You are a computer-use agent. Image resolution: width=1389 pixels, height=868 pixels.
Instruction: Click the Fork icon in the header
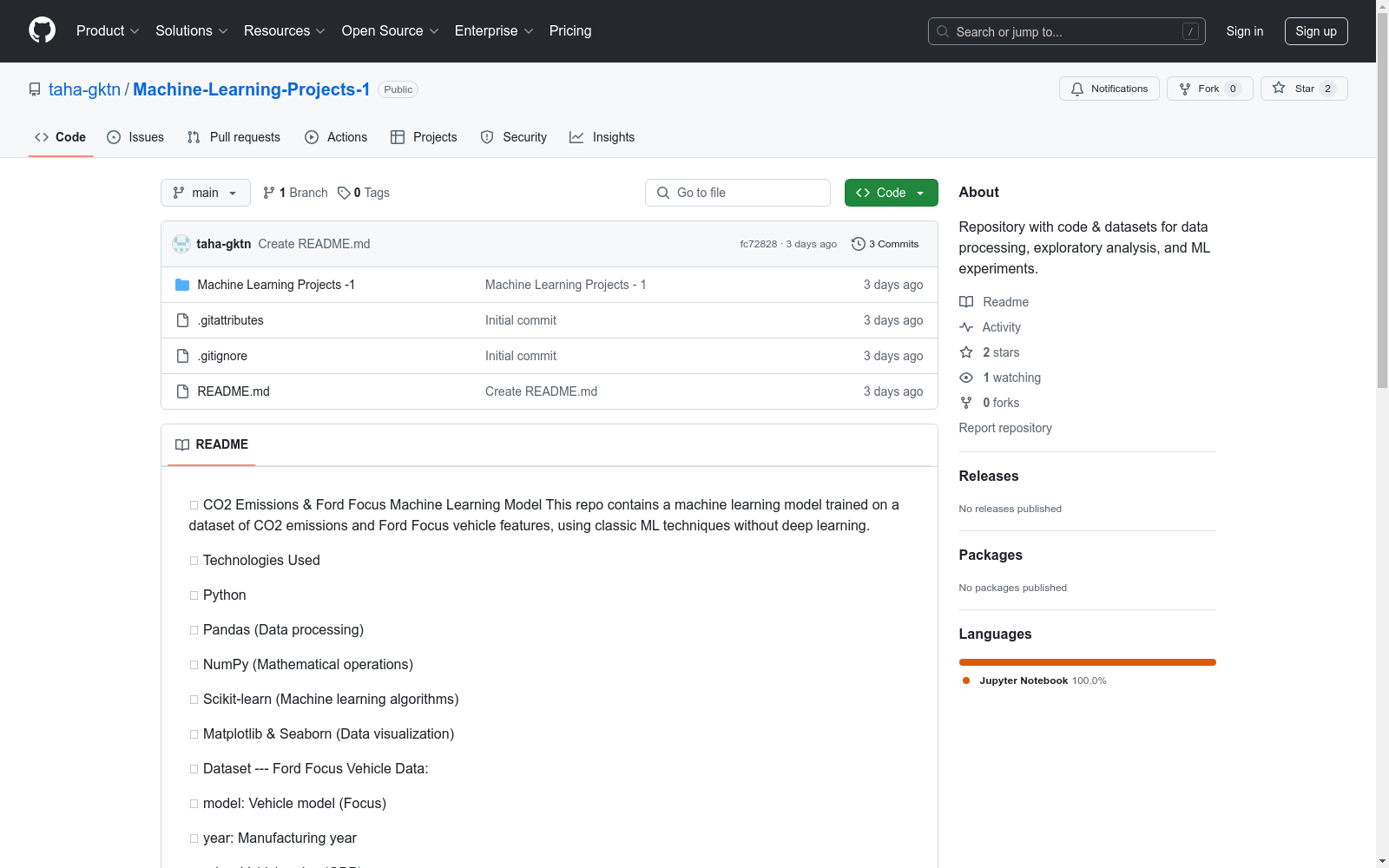point(1185,89)
